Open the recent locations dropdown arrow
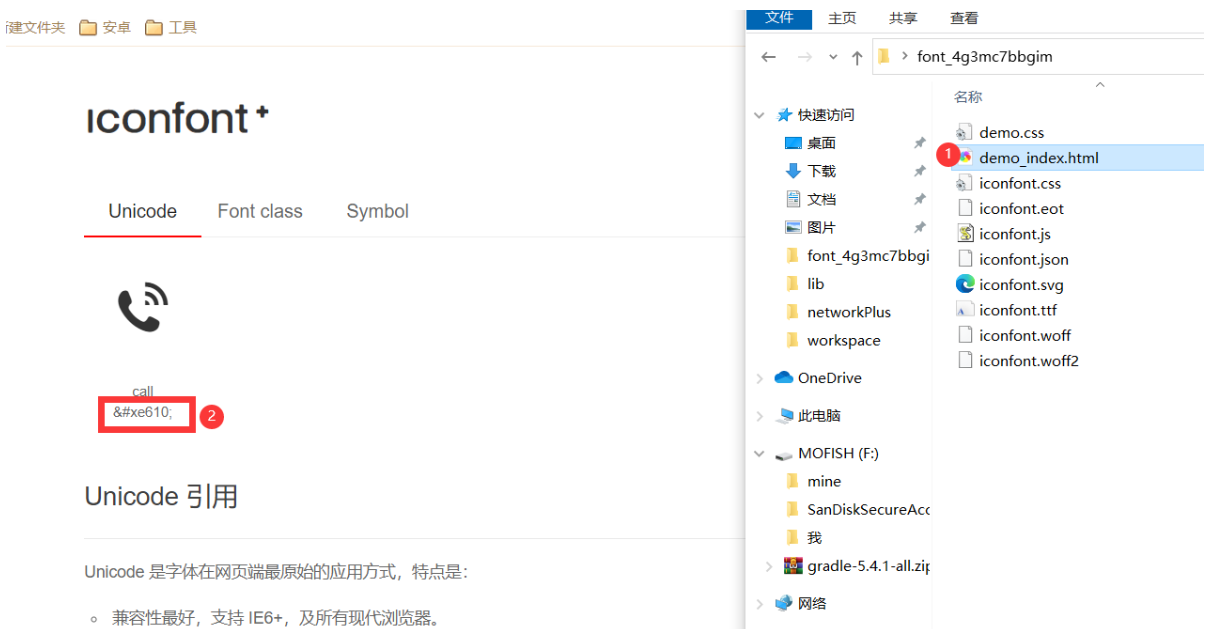The image size is (1208, 629). tap(832, 57)
